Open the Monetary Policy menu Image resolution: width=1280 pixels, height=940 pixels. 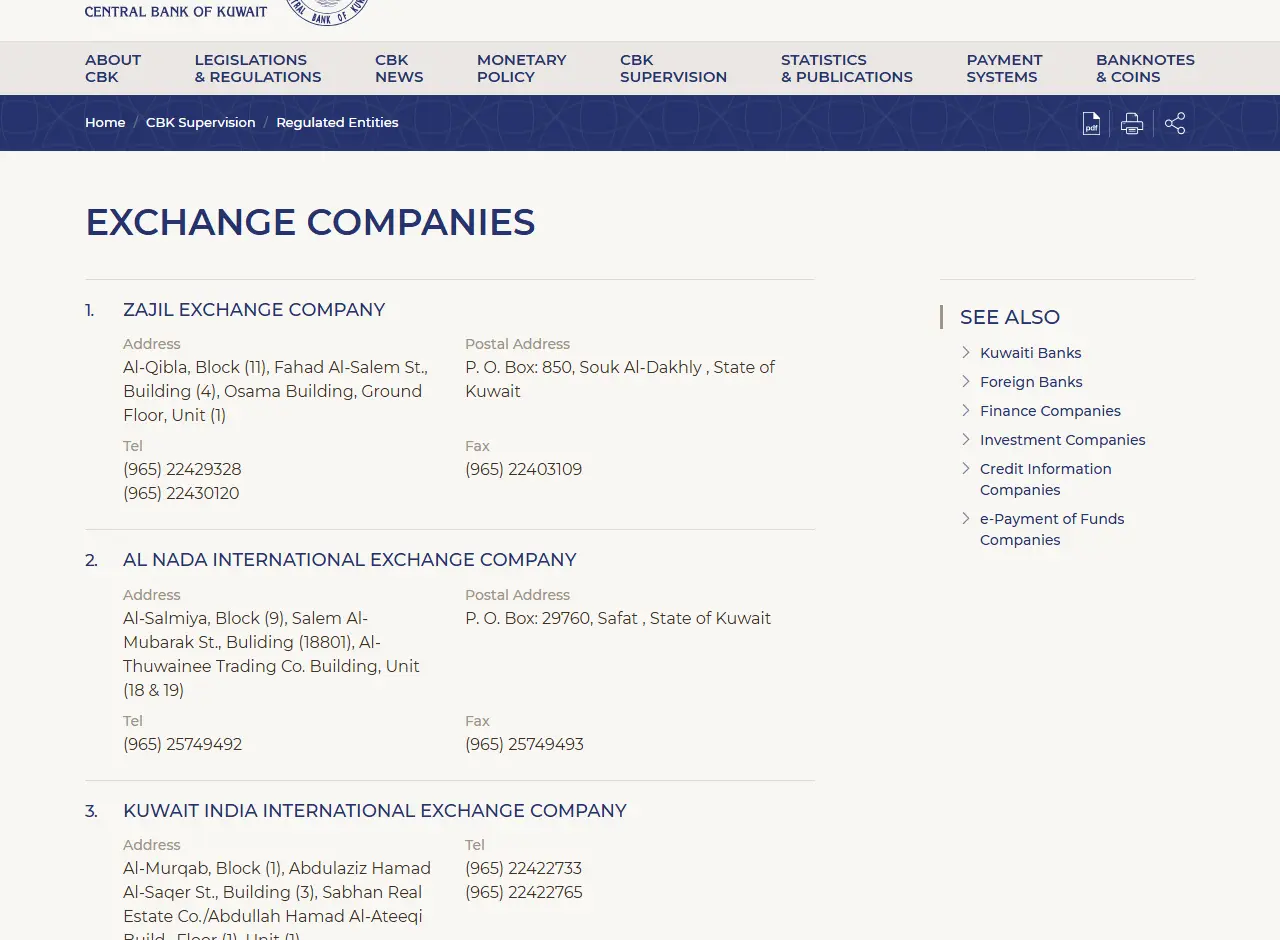pos(521,68)
